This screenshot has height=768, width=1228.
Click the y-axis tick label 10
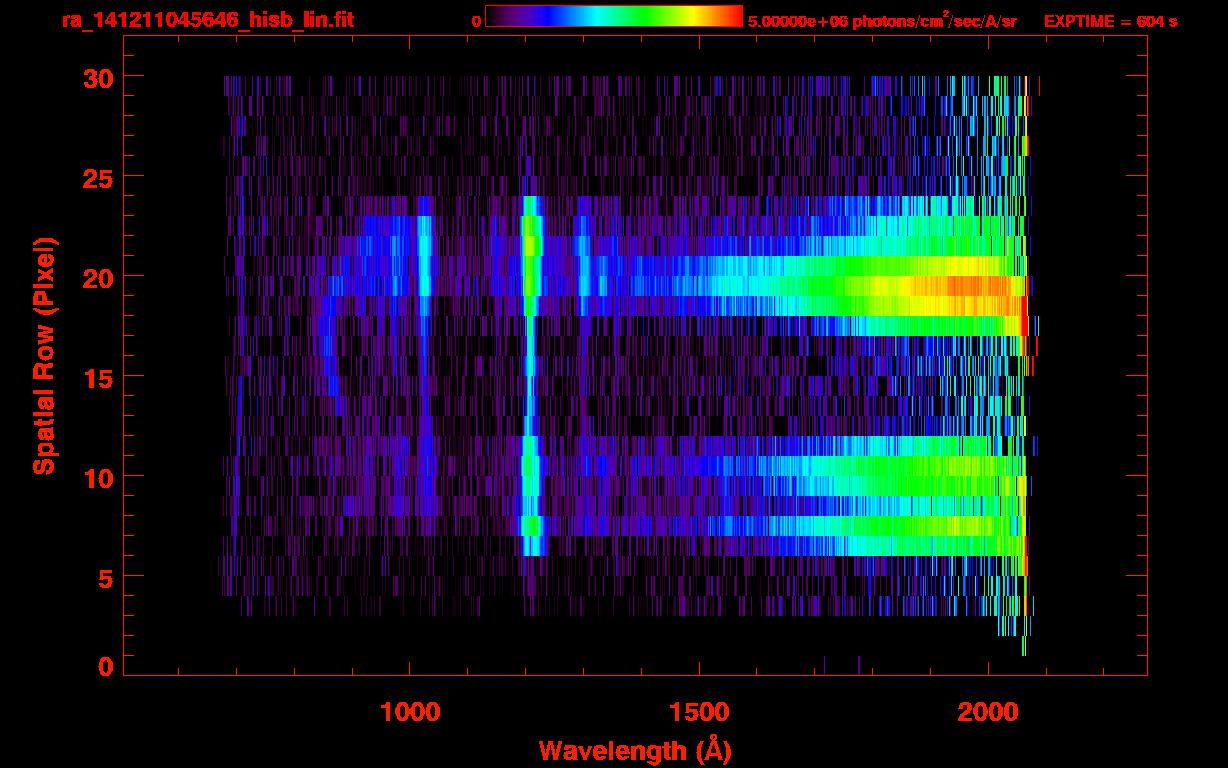tap(97, 477)
